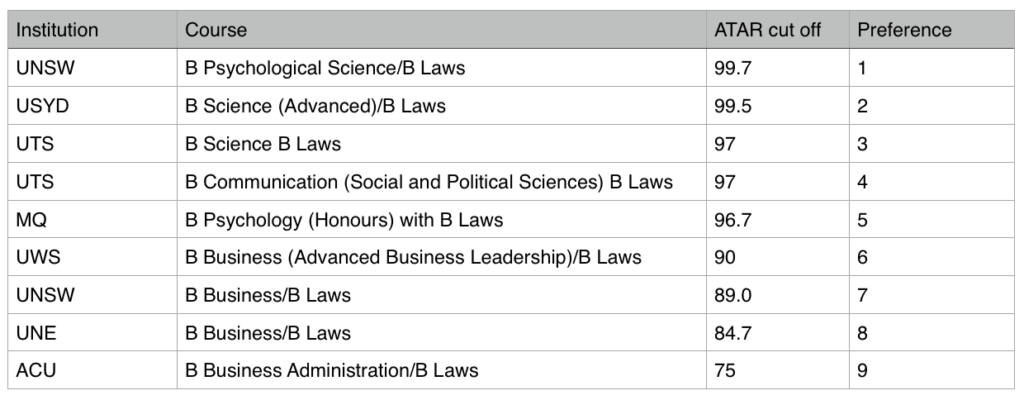Select the ATAR cut off header cell
Screen dimensions: 1024x400
[767, 30]
